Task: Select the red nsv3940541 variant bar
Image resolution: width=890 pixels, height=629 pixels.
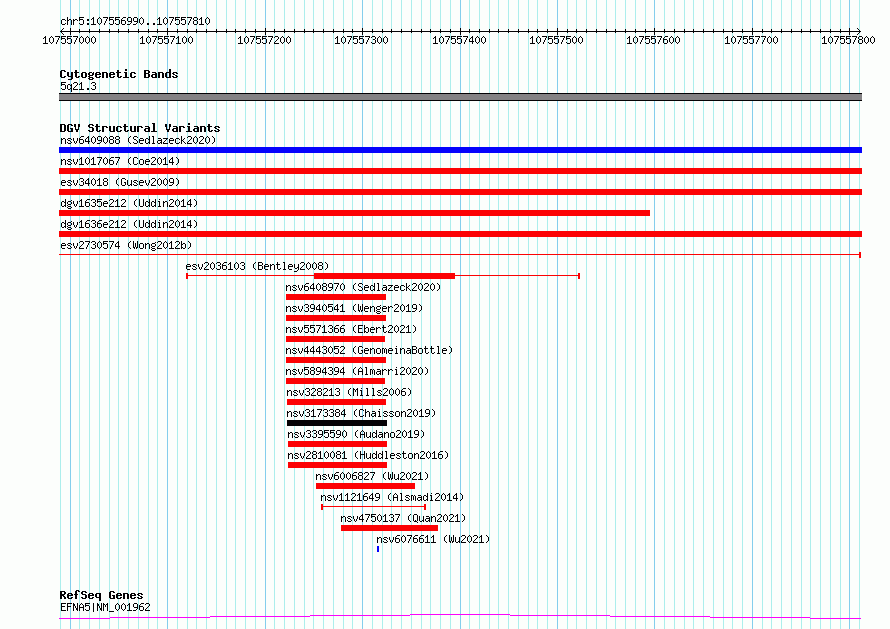Action: [336, 318]
